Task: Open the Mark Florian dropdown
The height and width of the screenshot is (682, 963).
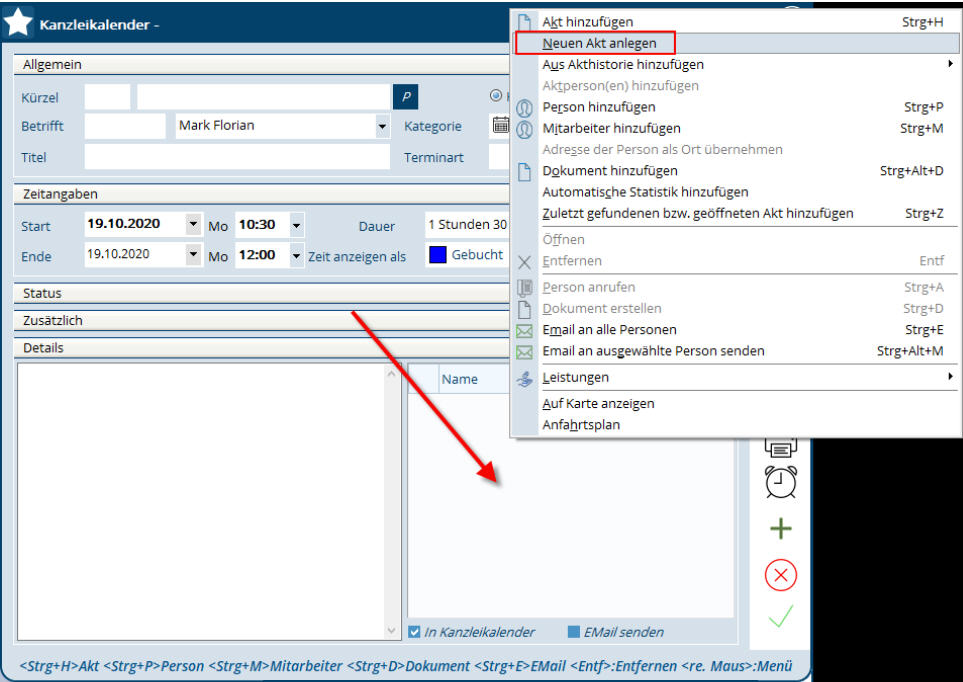Action: [382, 127]
